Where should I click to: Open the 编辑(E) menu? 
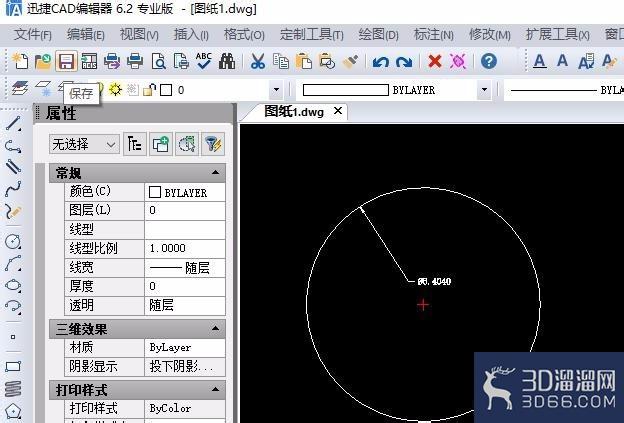coord(86,35)
